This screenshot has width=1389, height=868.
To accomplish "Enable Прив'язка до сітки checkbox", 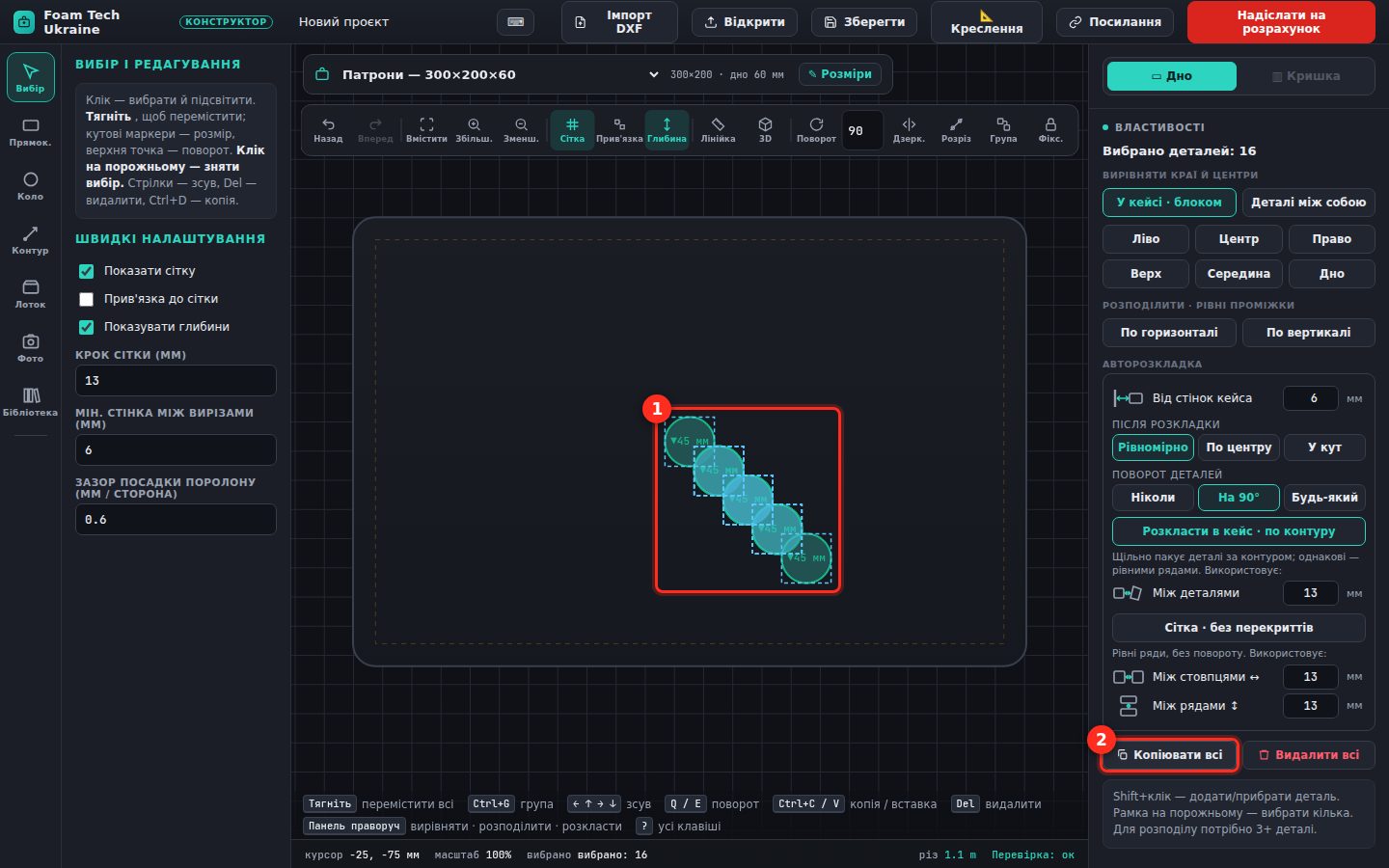I will tap(86, 299).
